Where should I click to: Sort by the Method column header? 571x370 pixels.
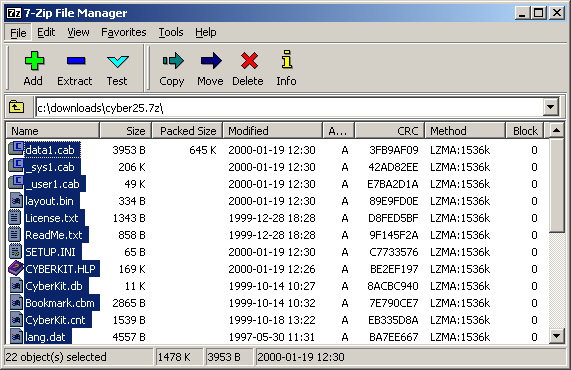[465, 131]
